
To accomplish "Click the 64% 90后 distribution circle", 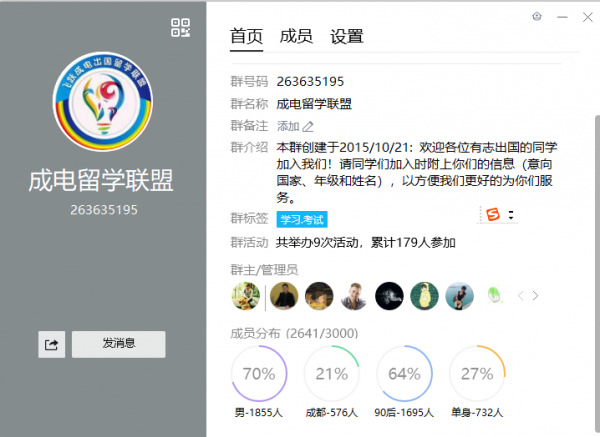I will (404, 374).
